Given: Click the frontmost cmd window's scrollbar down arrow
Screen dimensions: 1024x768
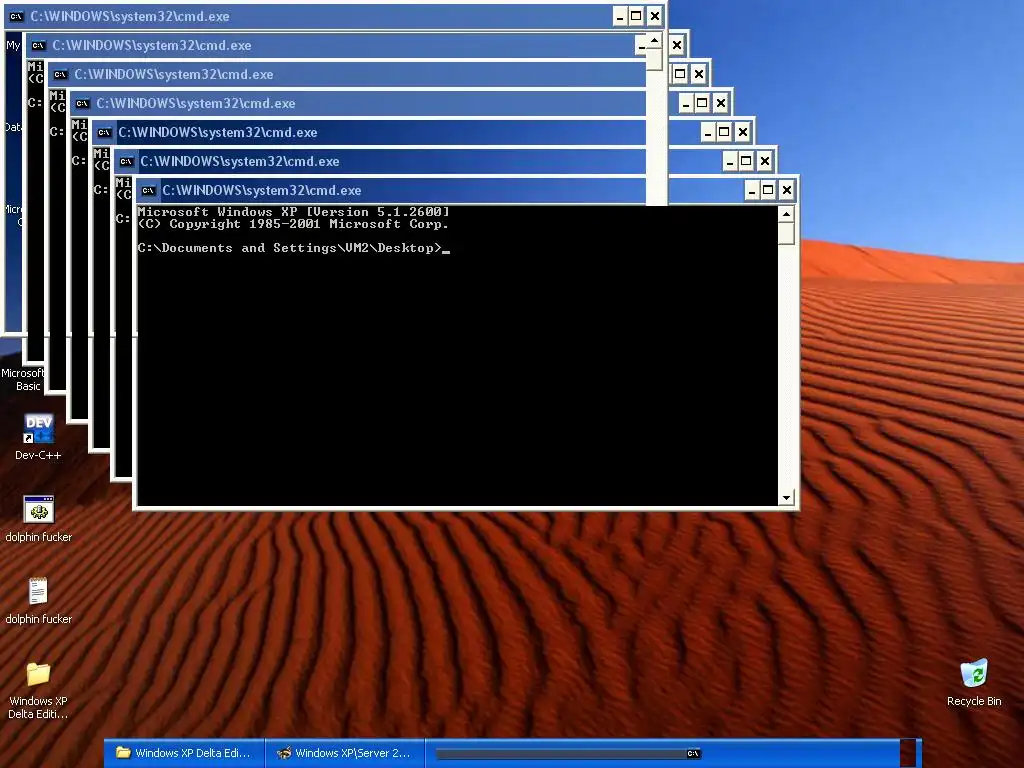Looking at the screenshot, I should tap(786, 498).
